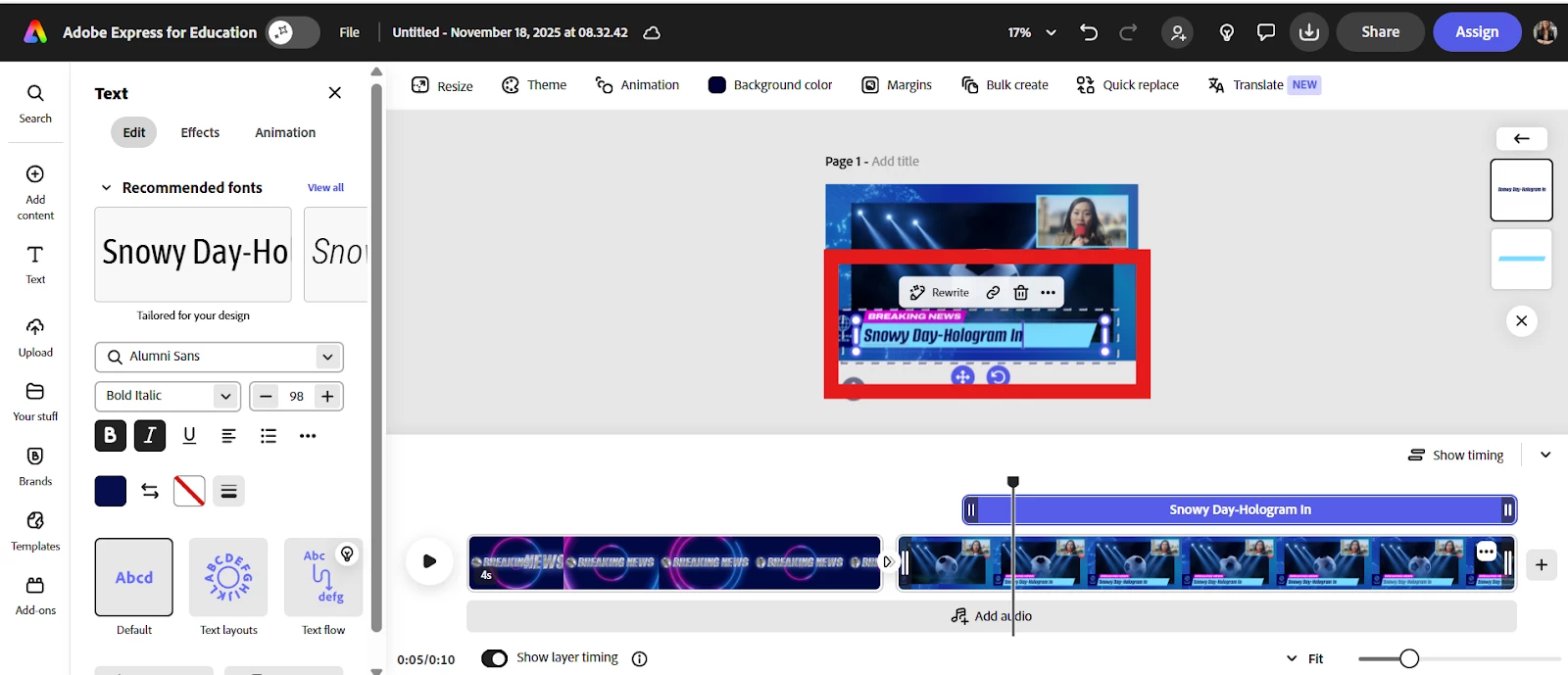
Task: Open the Fit timeline zoom dropdown
Action: (x=1305, y=658)
